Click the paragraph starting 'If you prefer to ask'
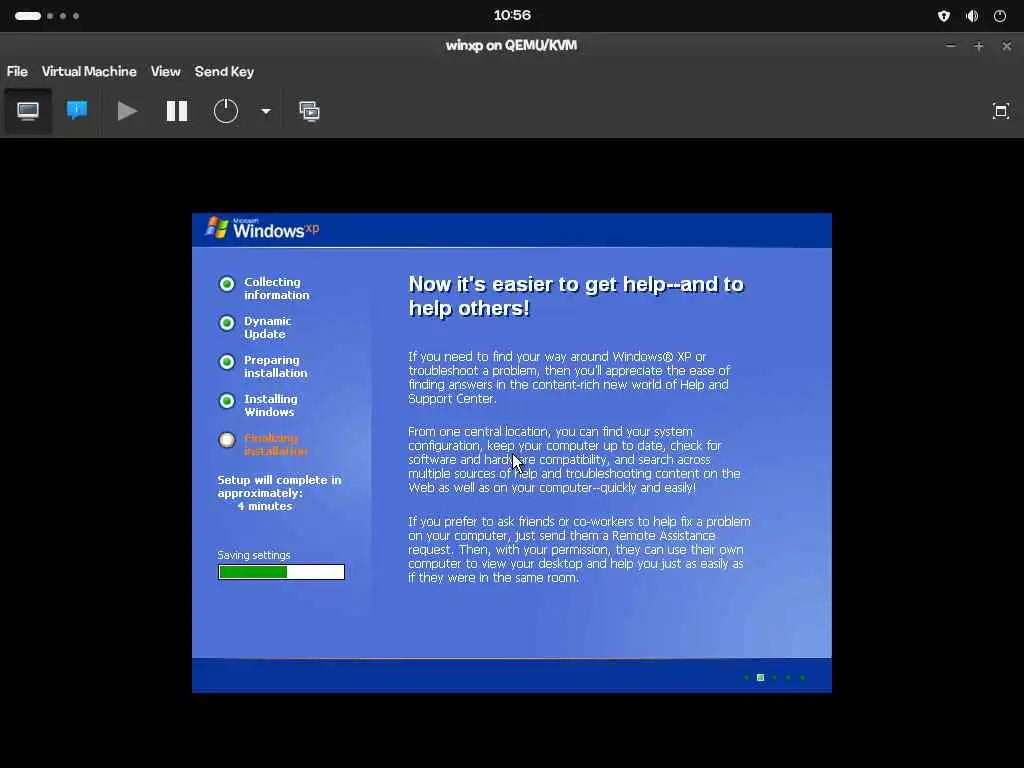The width and height of the screenshot is (1024, 768). click(579, 549)
